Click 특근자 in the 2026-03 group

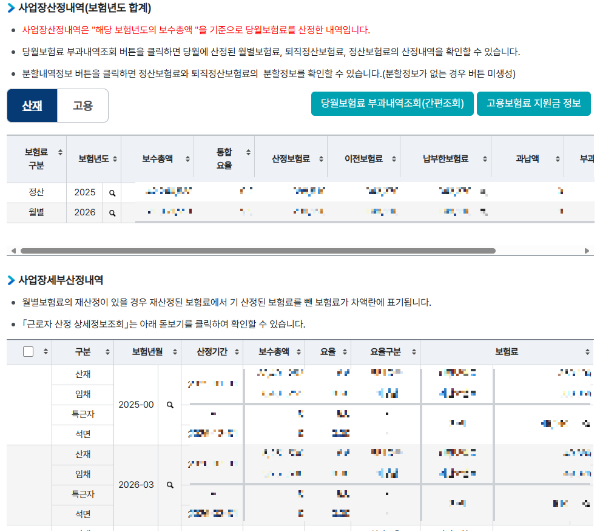pyautogui.click(x=83, y=494)
